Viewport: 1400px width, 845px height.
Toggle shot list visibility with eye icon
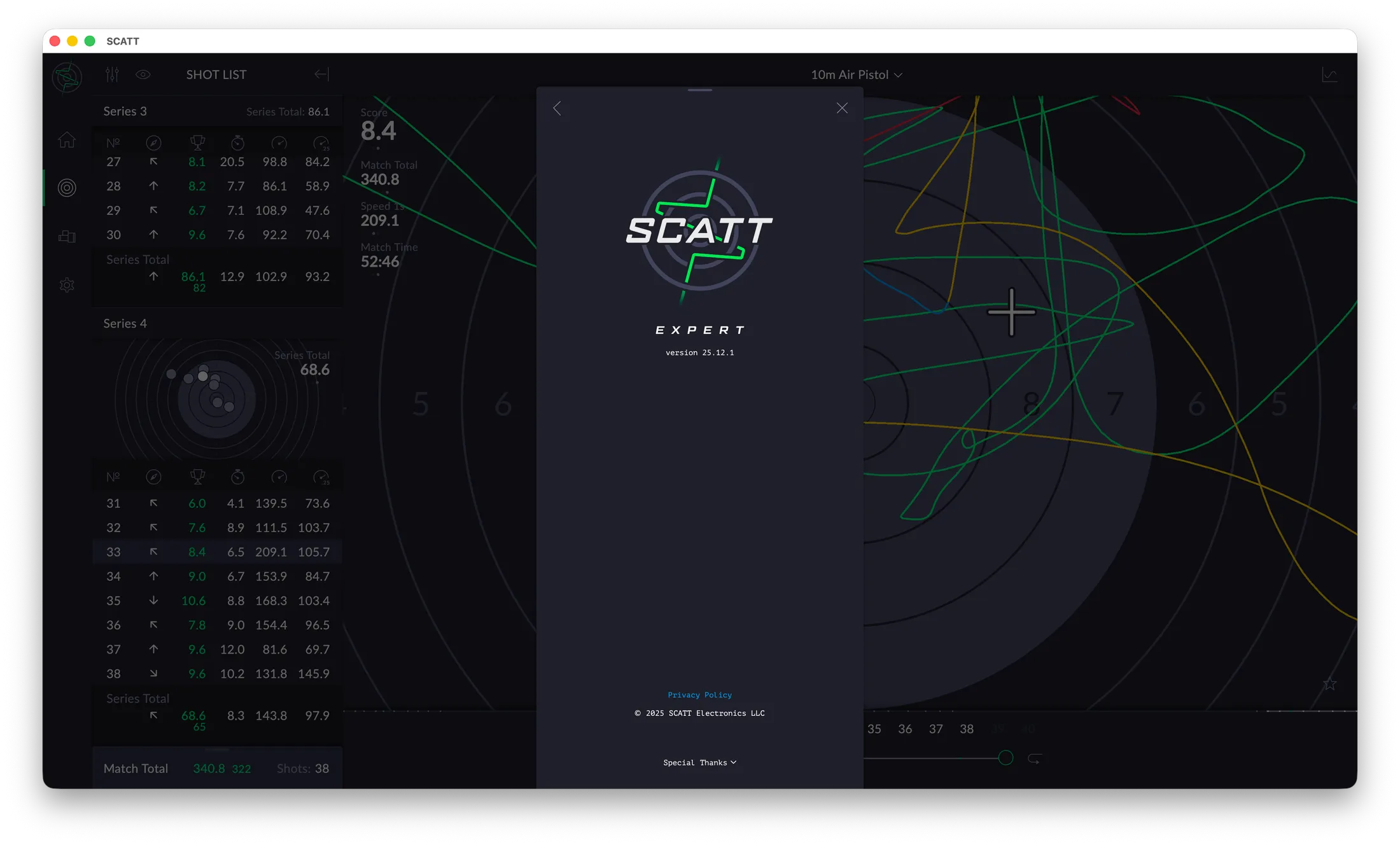143,74
